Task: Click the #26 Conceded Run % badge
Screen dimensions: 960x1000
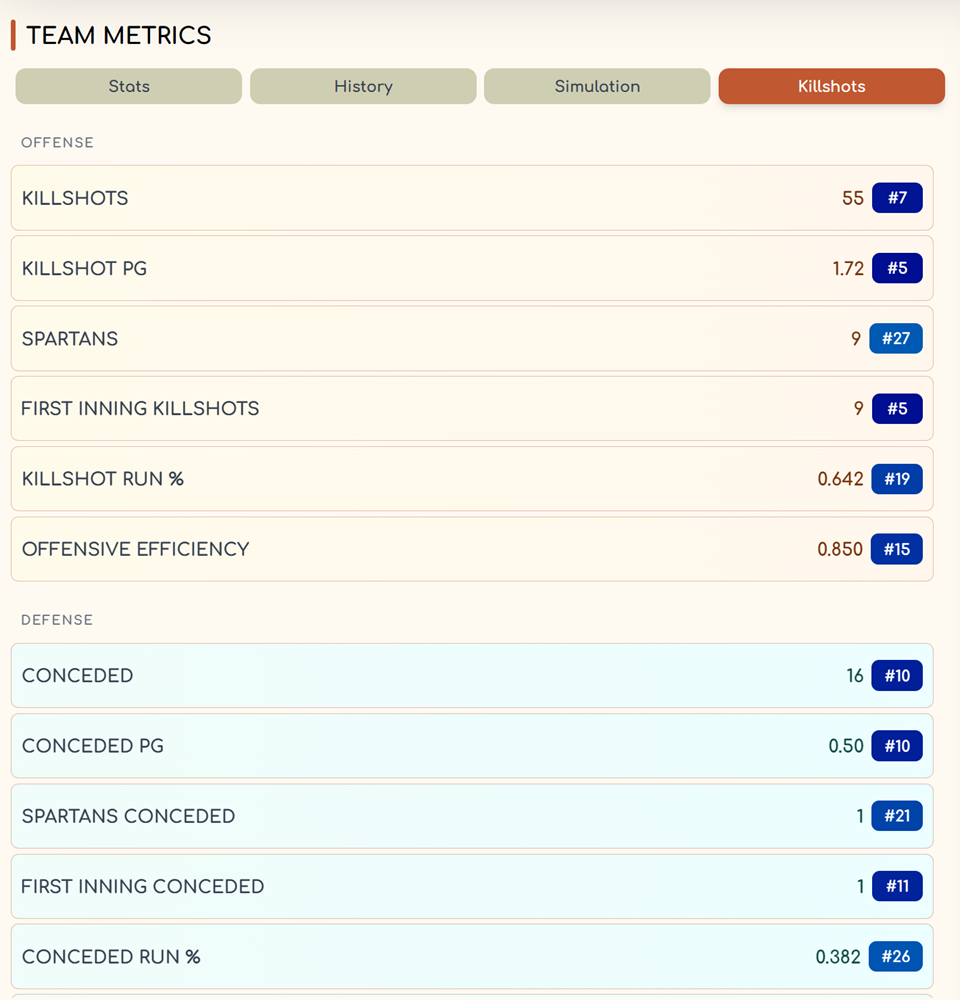Action: coord(895,957)
